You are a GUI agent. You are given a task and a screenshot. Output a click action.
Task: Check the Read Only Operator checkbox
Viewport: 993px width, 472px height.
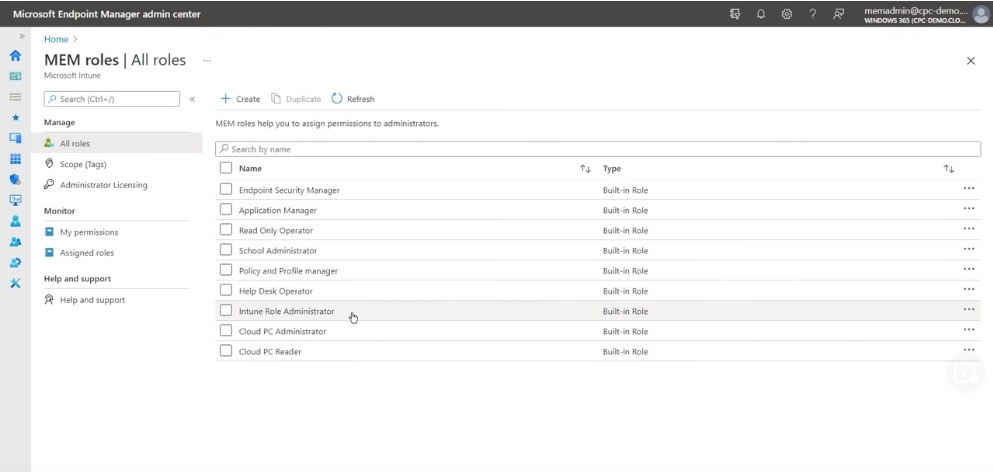click(226, 229)
